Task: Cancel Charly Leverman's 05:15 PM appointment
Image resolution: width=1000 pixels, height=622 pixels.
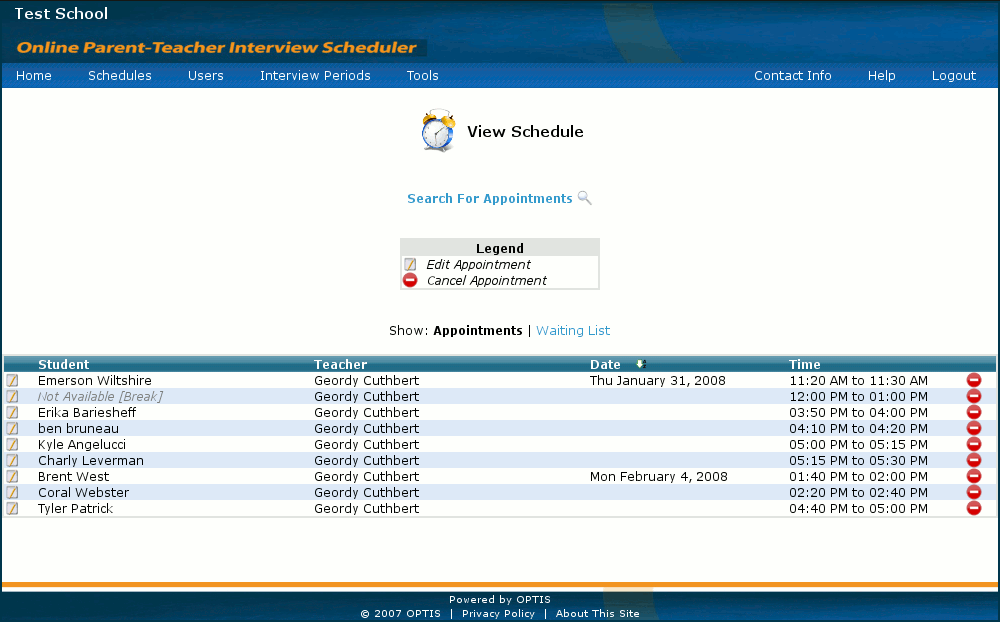Action: point(974,461)
